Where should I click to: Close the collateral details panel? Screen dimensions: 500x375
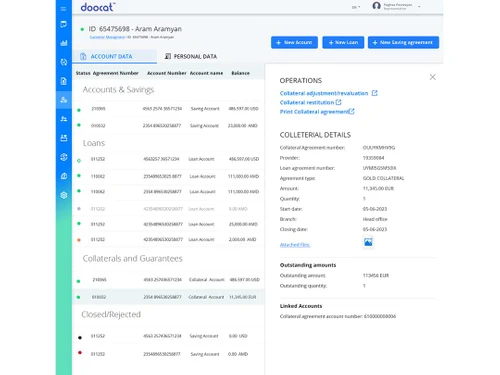433,77
